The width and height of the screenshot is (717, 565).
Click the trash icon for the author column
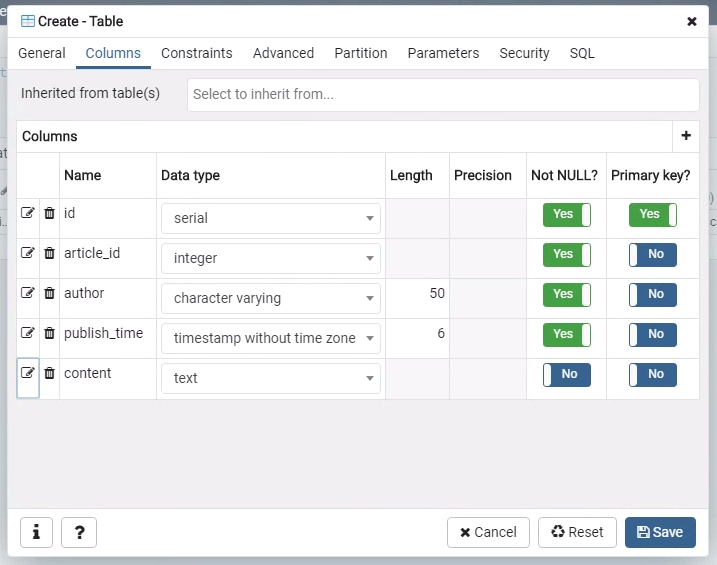[49, 294]
